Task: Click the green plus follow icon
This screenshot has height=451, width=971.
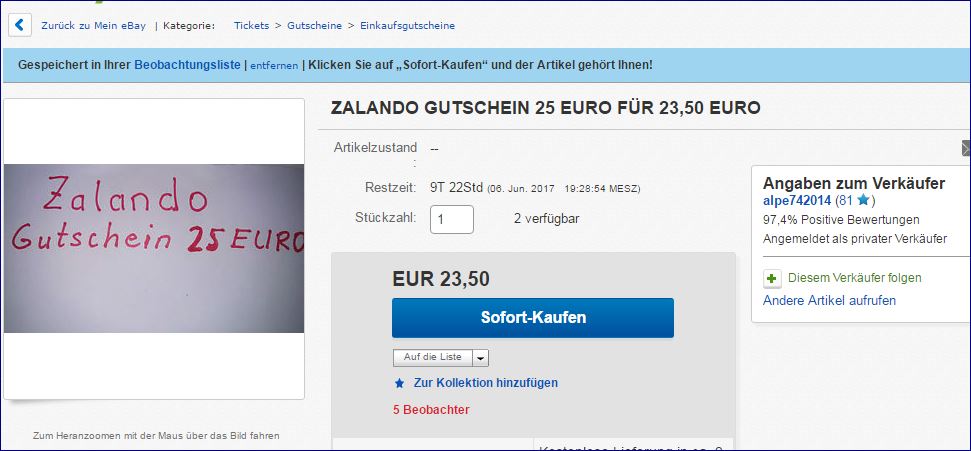Action: click(x=771, y=279)
